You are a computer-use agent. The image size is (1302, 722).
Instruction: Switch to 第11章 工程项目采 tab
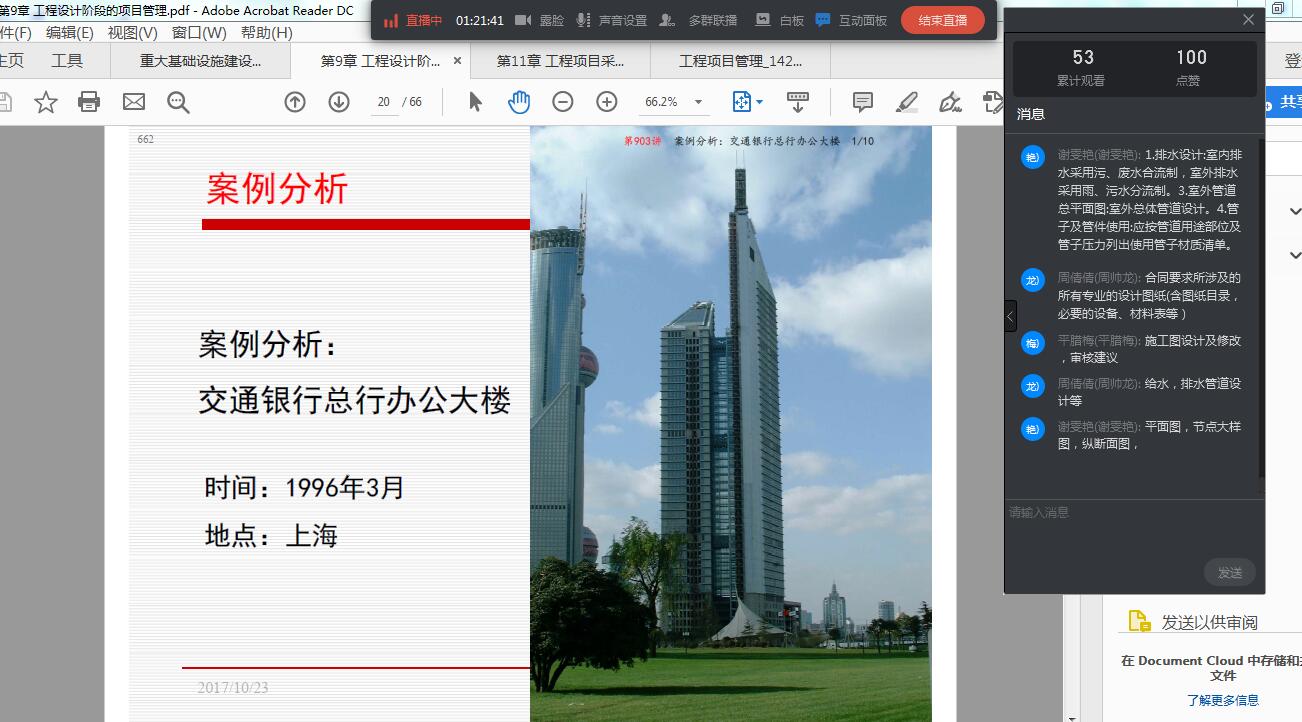[560, 61]
